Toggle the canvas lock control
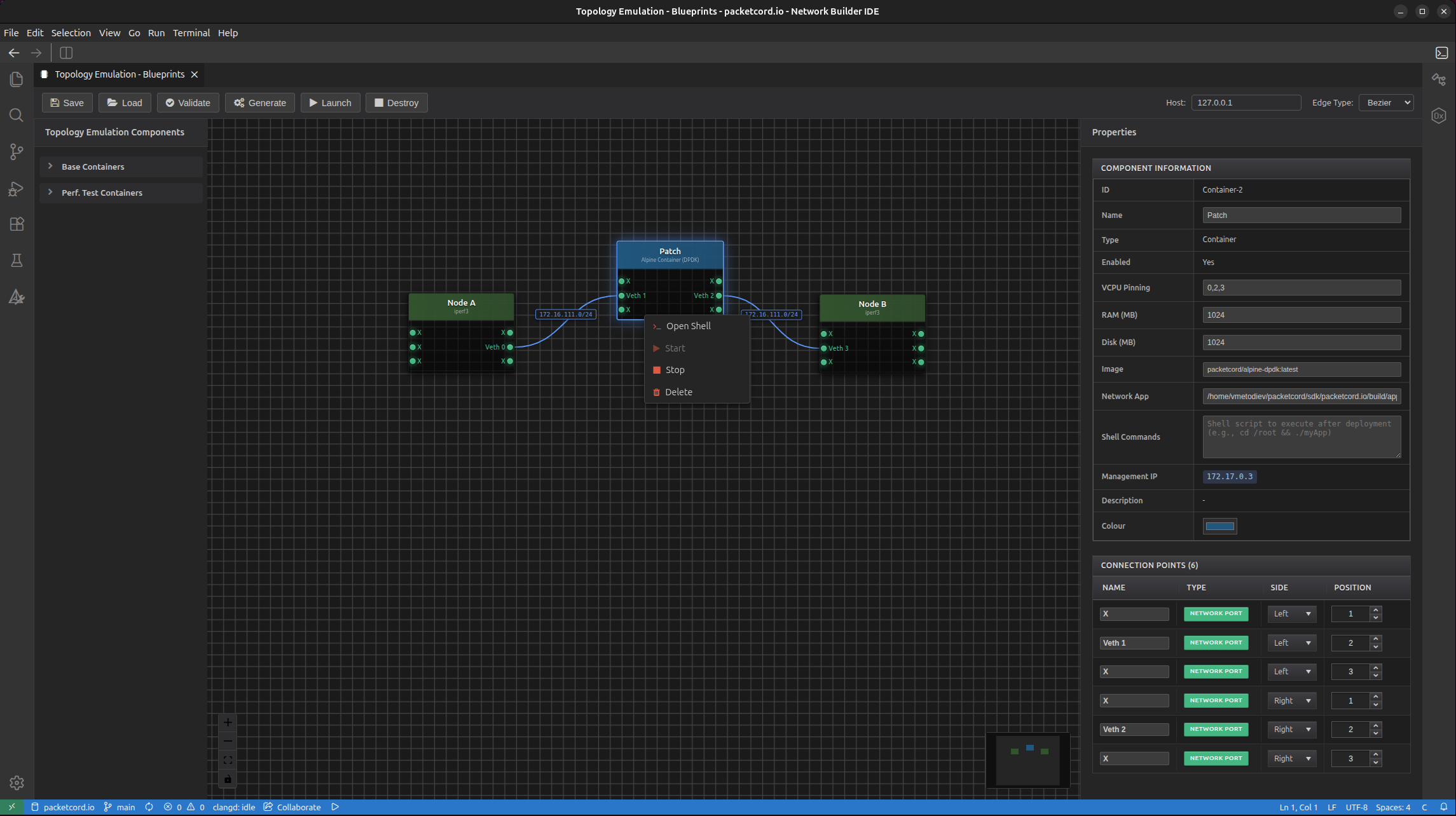 coord(228,779)
